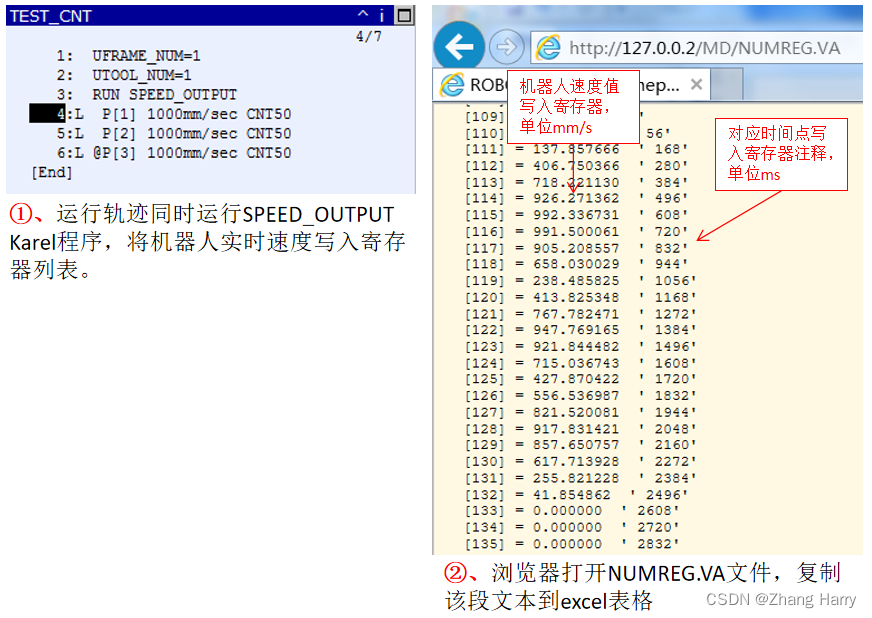Click register [126] value 556.536987
Screen dimensions: 872x618
(576, 395)
